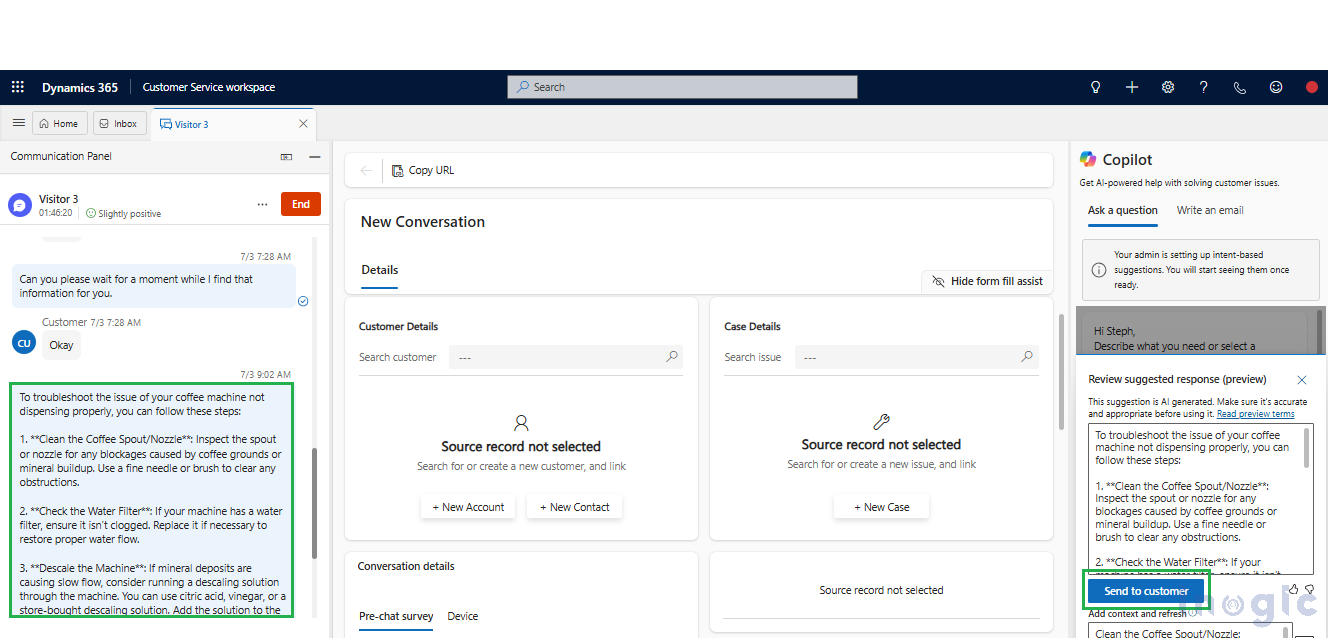
Task: Minimize the Communication Panel
Action: (x=314, y=157)
